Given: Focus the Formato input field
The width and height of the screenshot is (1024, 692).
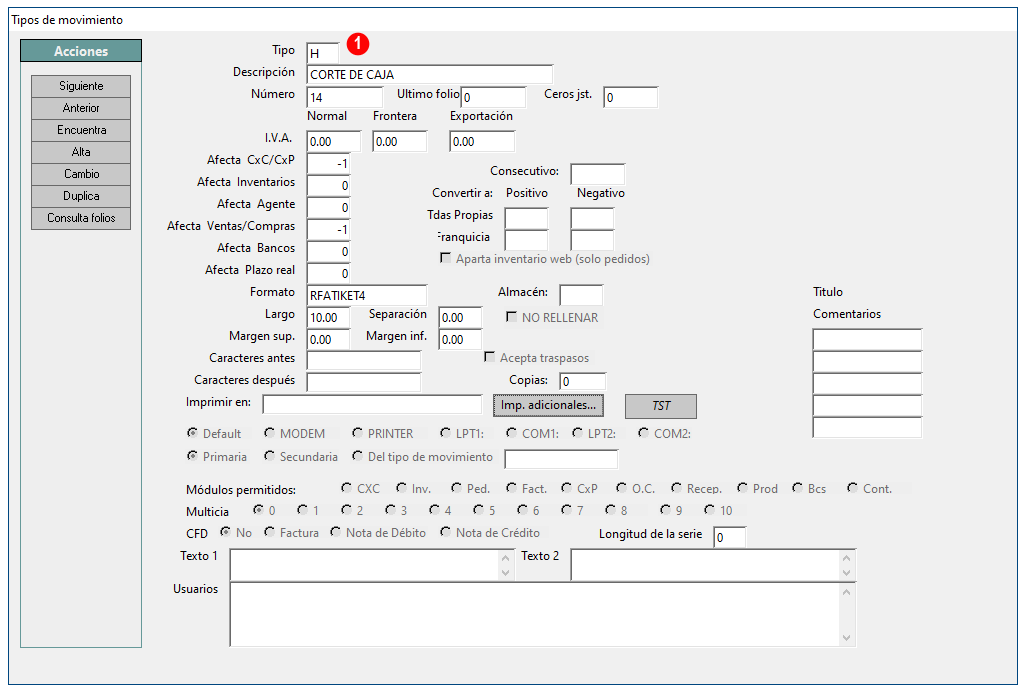Looking at the screenshot, I should pyautogui.click(x=366, y=295).
